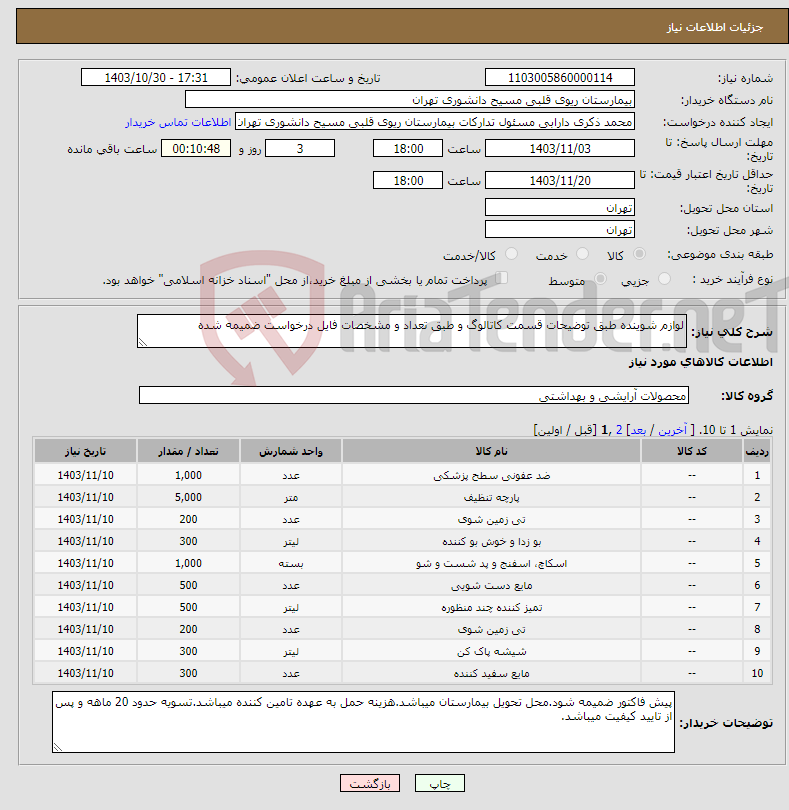The image size is (789, 810).
Task: Click the ایجاد کننده درخواست field
Action: tap(435, 122)
